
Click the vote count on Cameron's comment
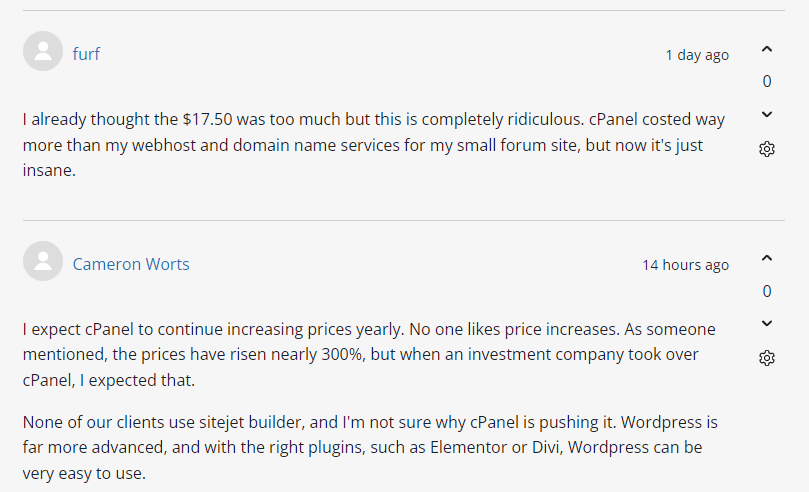[767, 291]
